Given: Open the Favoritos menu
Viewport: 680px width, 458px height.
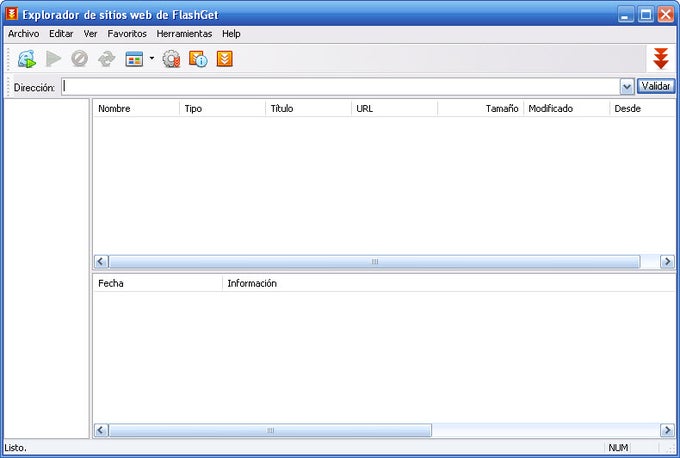Looking at the screenshot, I should click(x=127, y=33).
